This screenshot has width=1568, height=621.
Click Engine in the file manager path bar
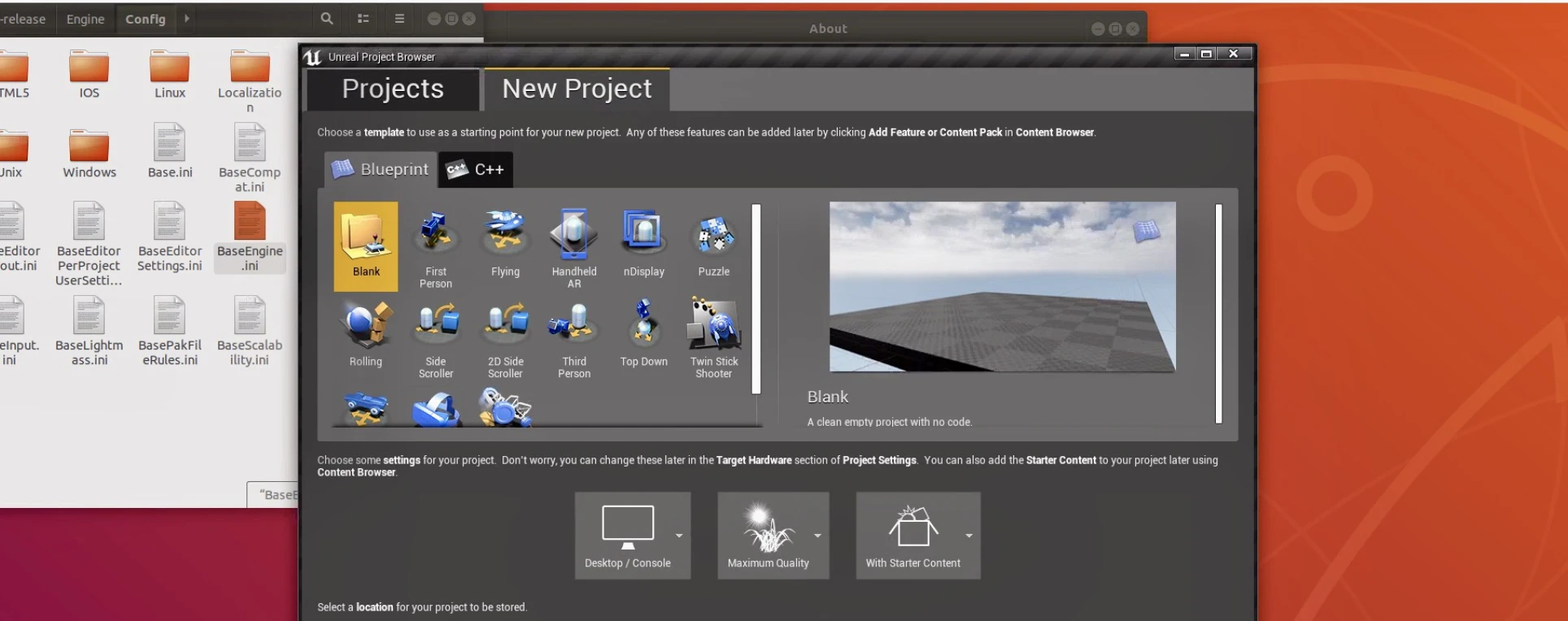pyautogui.click(x=85, y=19)
